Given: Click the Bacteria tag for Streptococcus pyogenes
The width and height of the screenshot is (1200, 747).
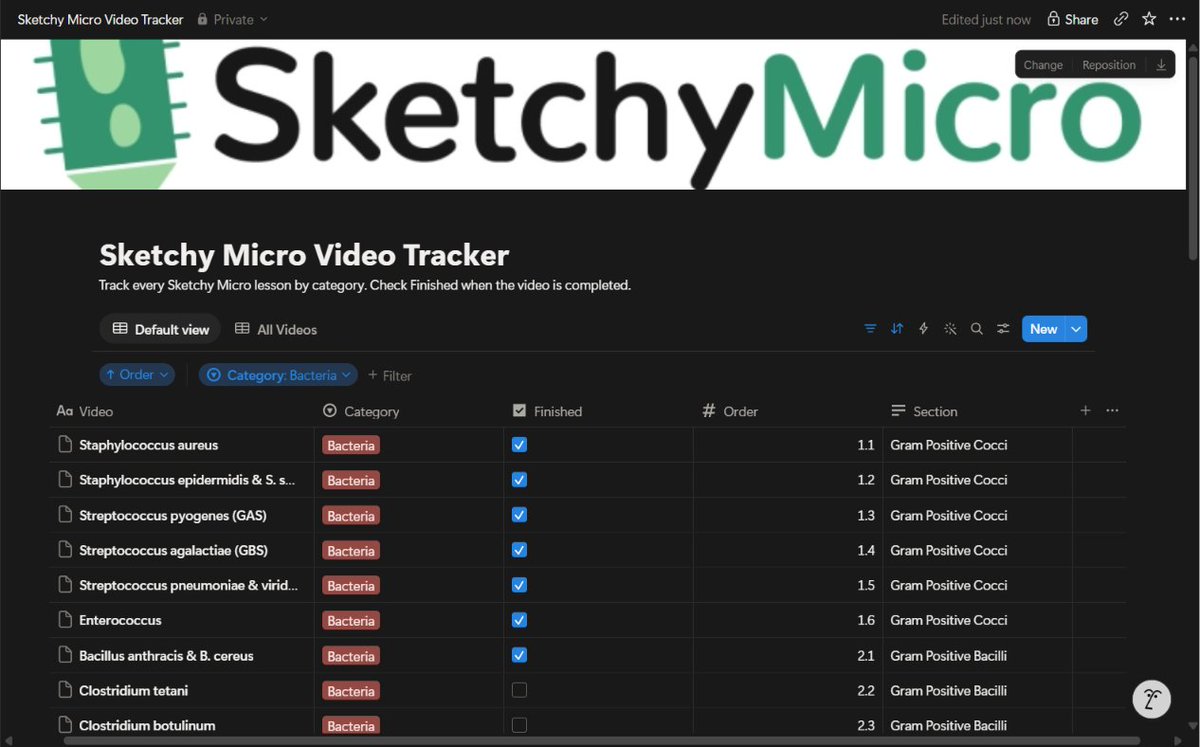Looking at the screenshot, I should tap(351, 516).
